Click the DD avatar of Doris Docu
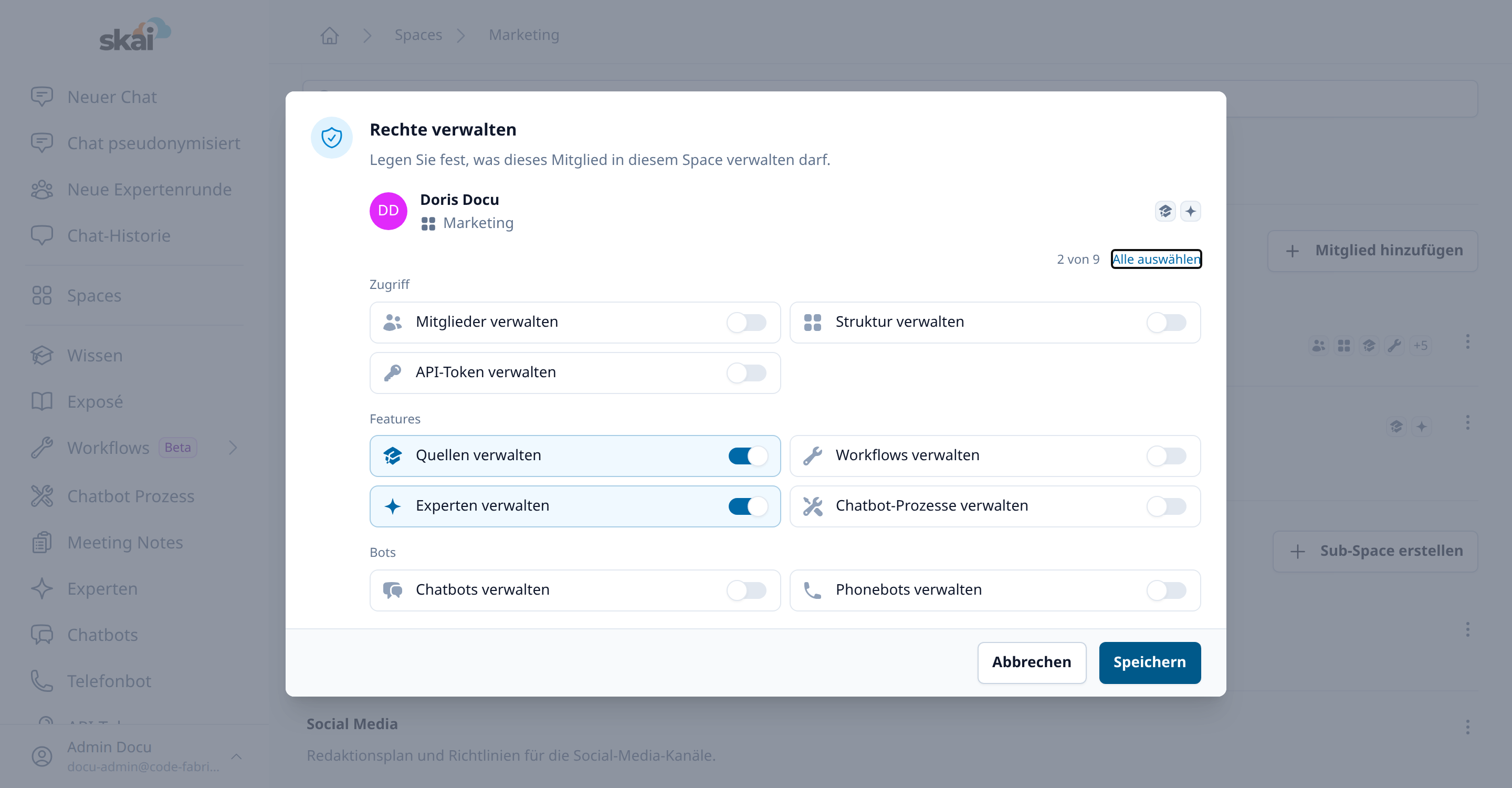Viewport: 1512px width, 788px height. tap(388, 211)
